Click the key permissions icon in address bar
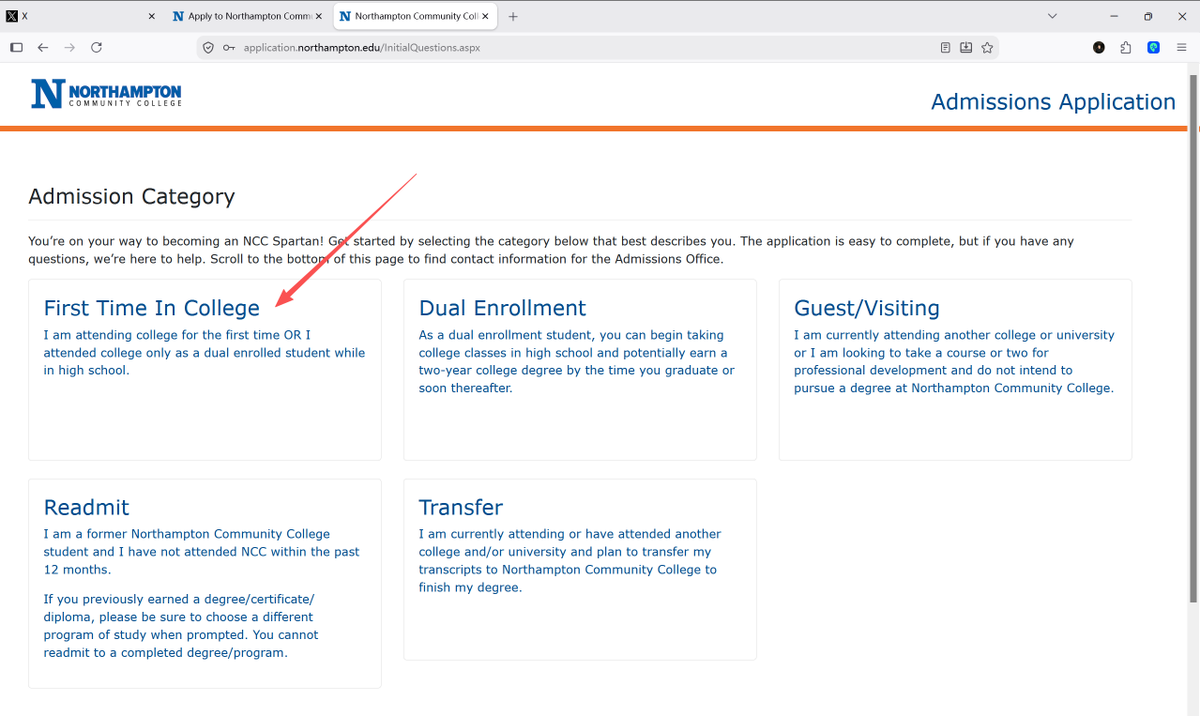This screenshot has width=1200, height=716. coord(229,47)
